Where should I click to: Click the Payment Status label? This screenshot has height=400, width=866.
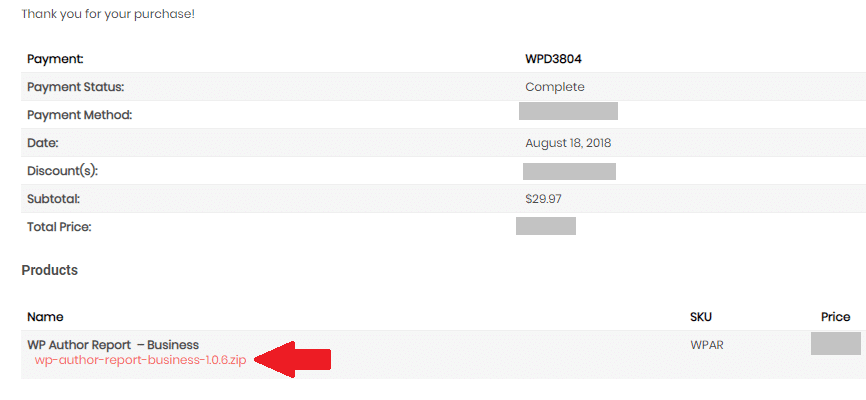coord(76,87)
